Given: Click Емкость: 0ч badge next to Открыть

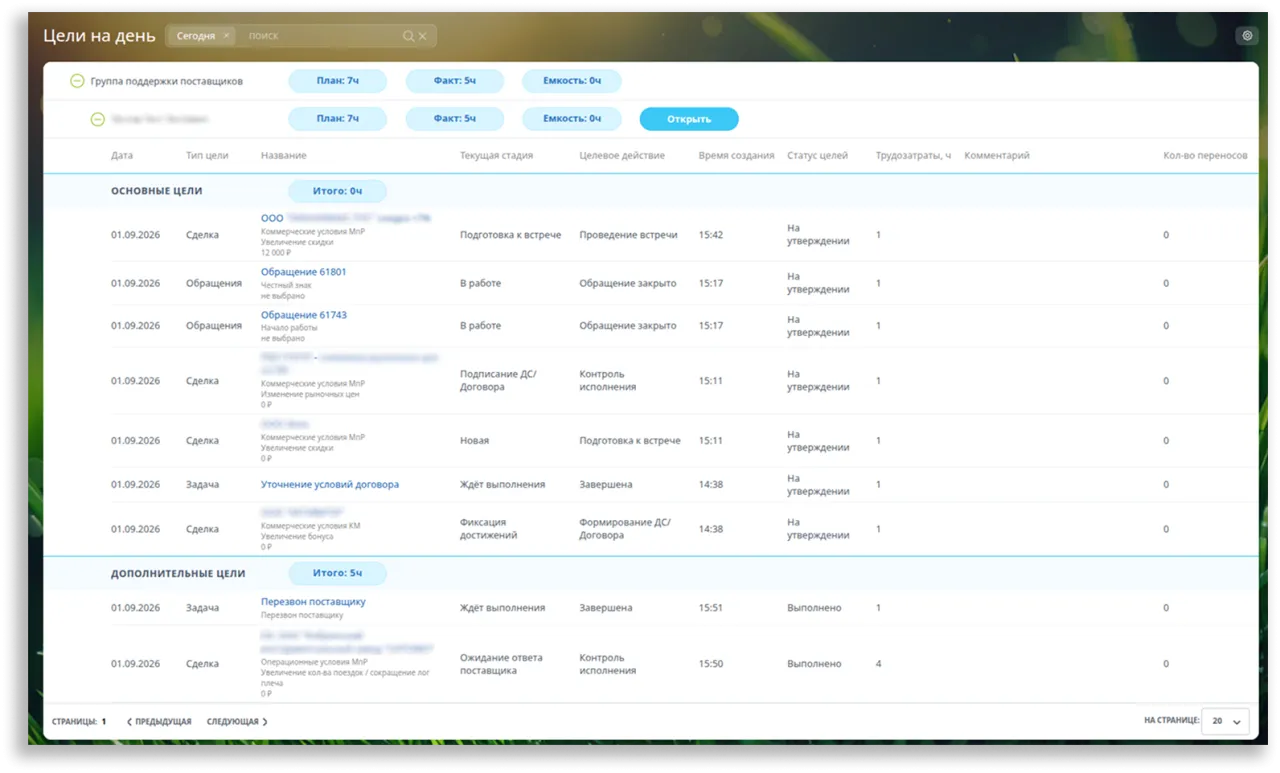Looking at the screenshot, I should (x=572, y=119).
